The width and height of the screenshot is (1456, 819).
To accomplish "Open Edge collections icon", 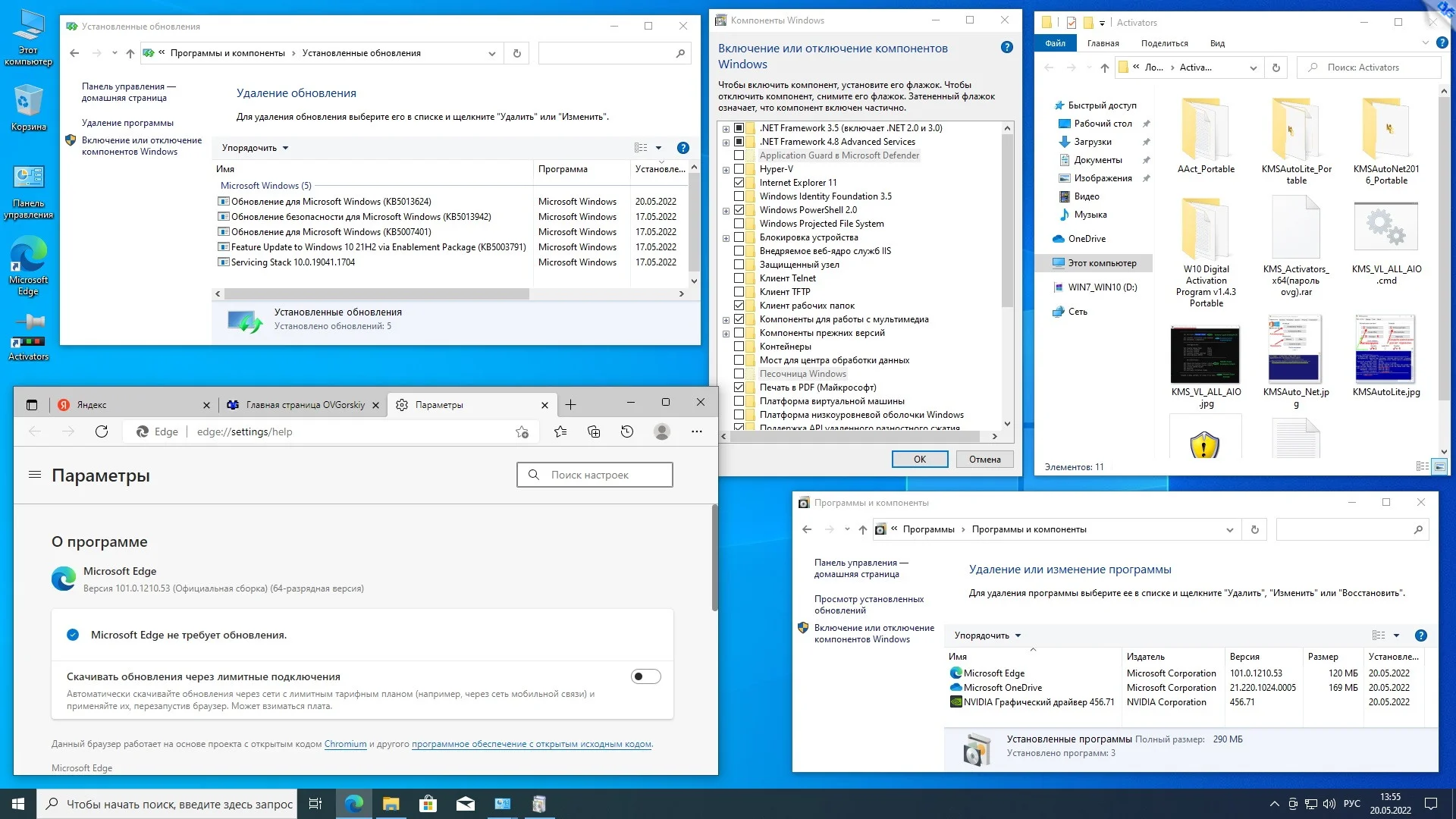I will [x=594, y=431].
